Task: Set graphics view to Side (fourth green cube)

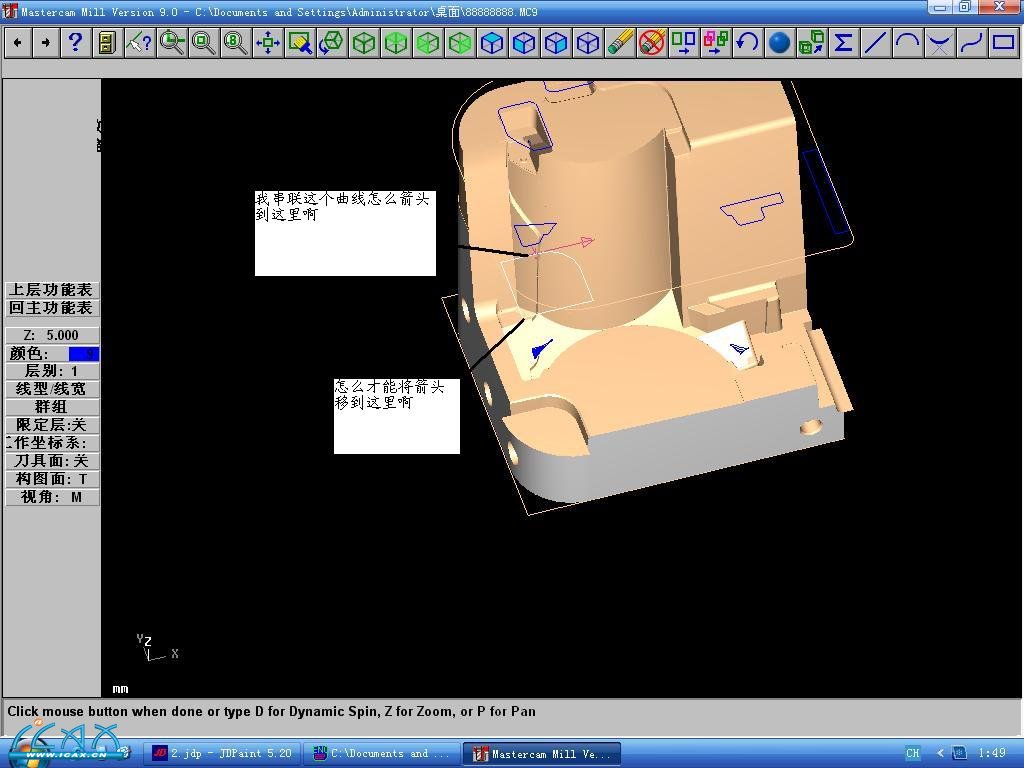Action: coord(460,43)
